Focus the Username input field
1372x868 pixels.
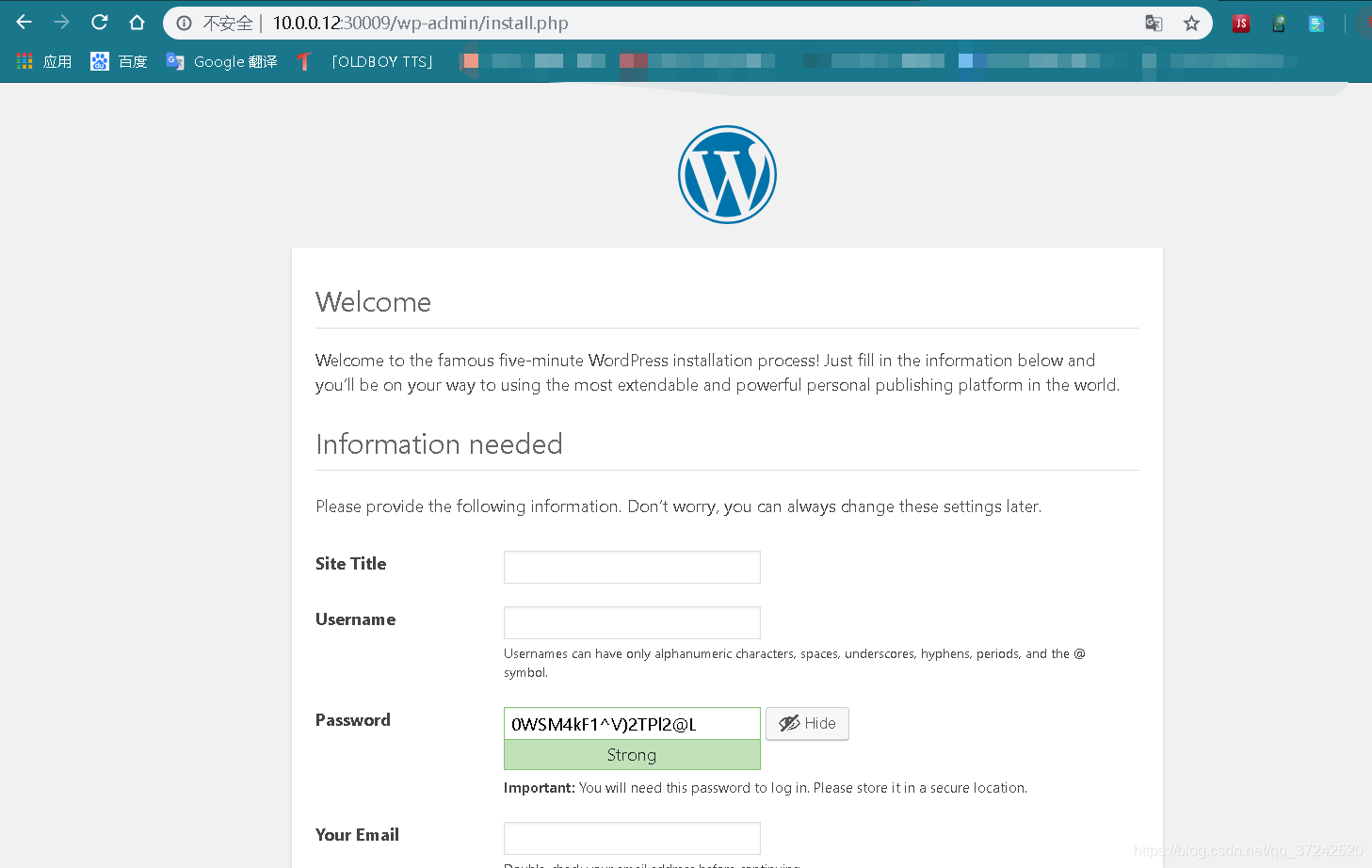632,622
